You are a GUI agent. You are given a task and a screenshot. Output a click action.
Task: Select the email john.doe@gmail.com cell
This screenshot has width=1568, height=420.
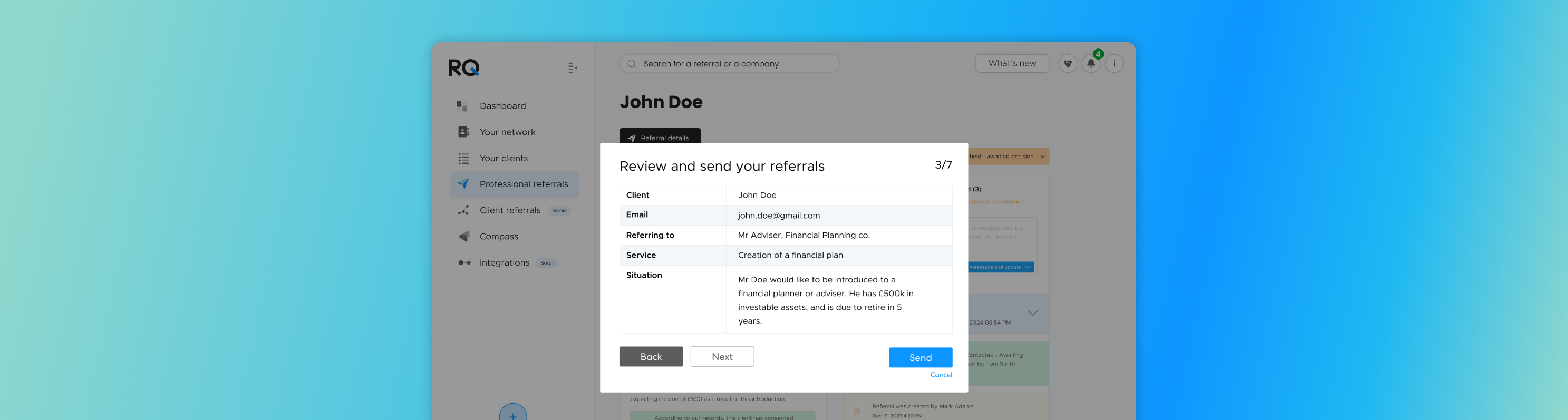(839, 216)
